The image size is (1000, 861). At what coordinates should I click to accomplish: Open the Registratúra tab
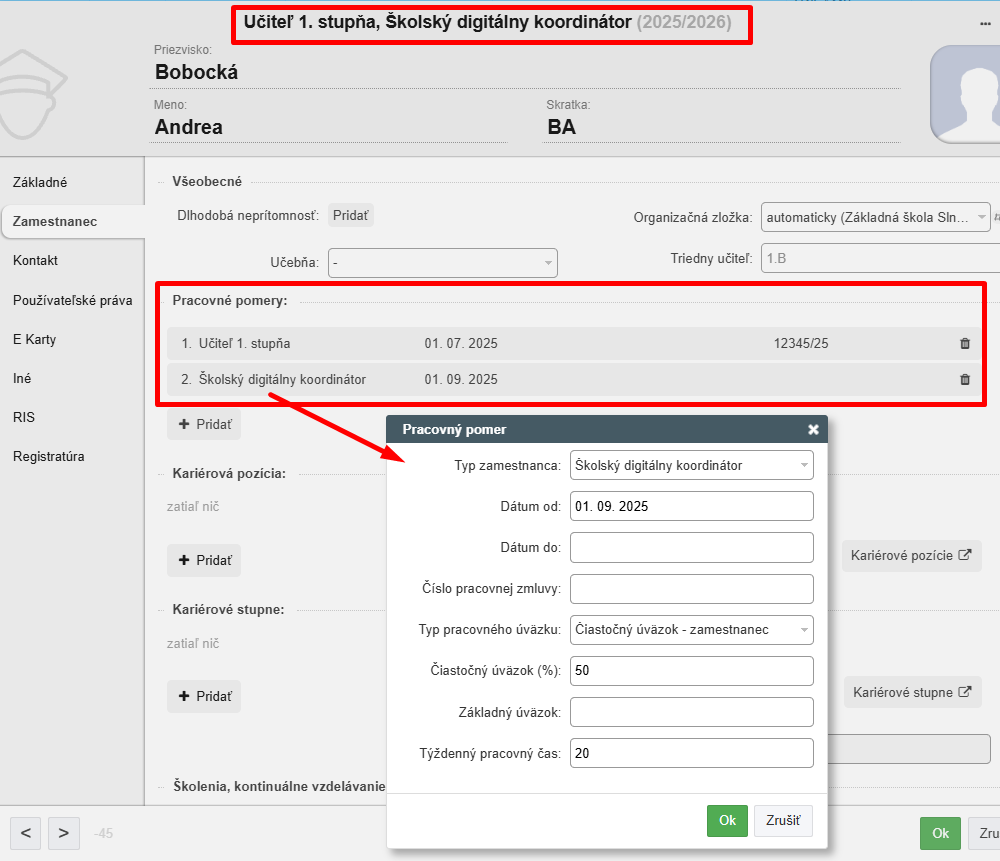pos(48,457)
